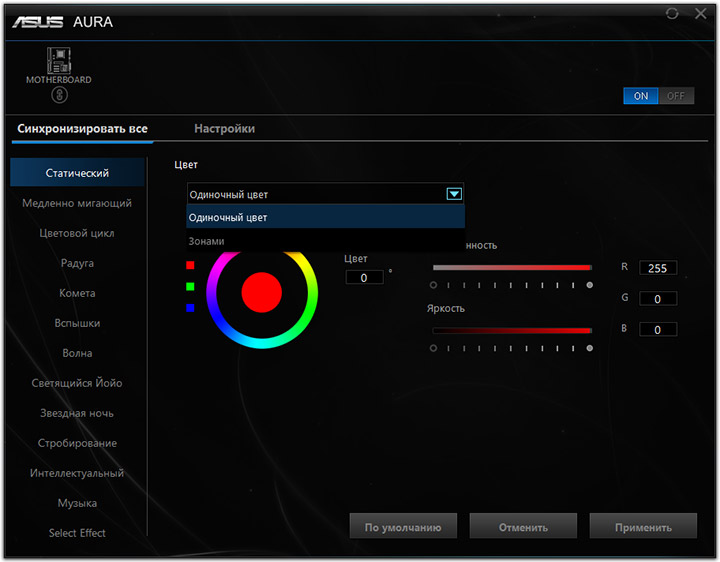Choose the Комета effect

[77, 293]
